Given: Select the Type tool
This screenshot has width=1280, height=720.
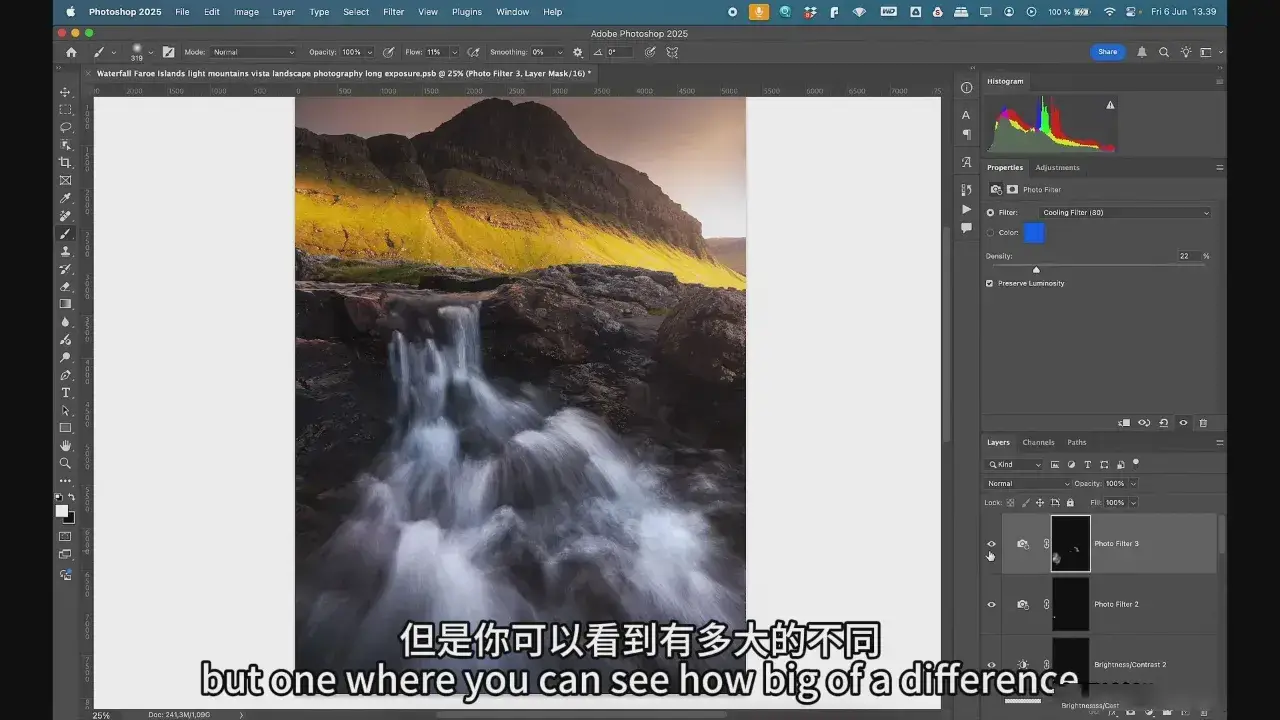Looking at the screenshot, I should point(66,393).
